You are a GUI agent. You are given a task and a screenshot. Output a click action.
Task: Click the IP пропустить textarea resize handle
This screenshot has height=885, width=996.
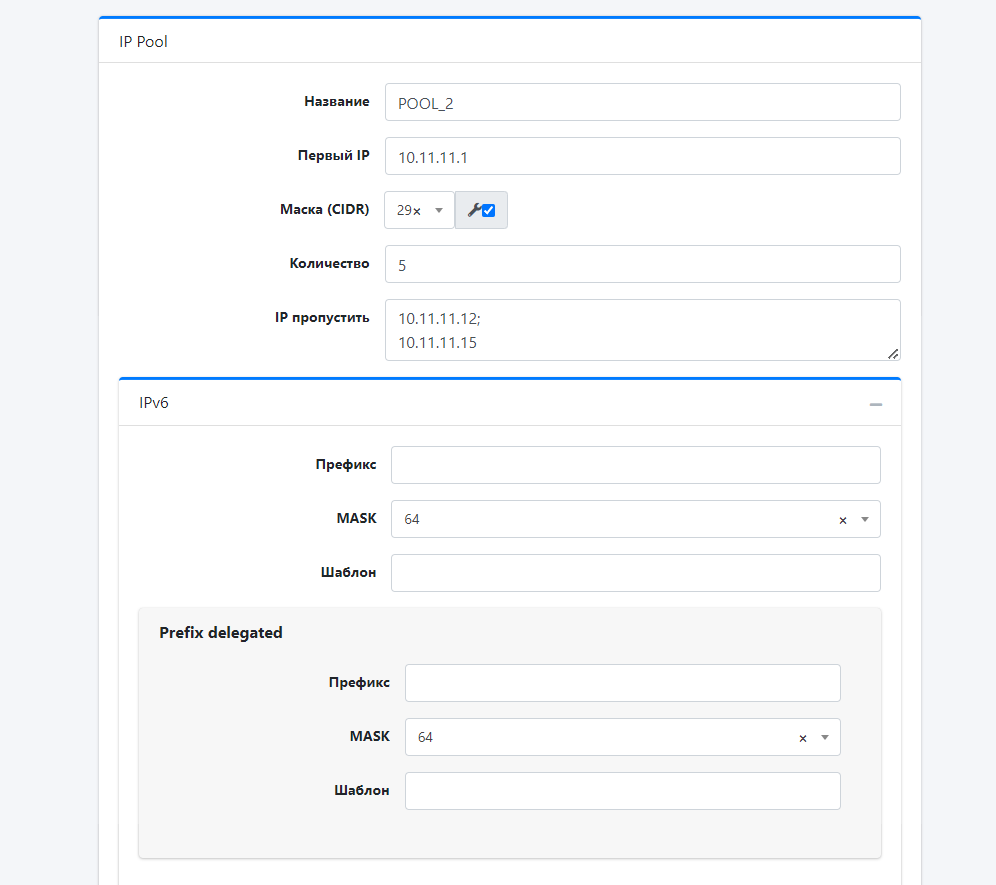pyautogui.click(x=893, y=353)
